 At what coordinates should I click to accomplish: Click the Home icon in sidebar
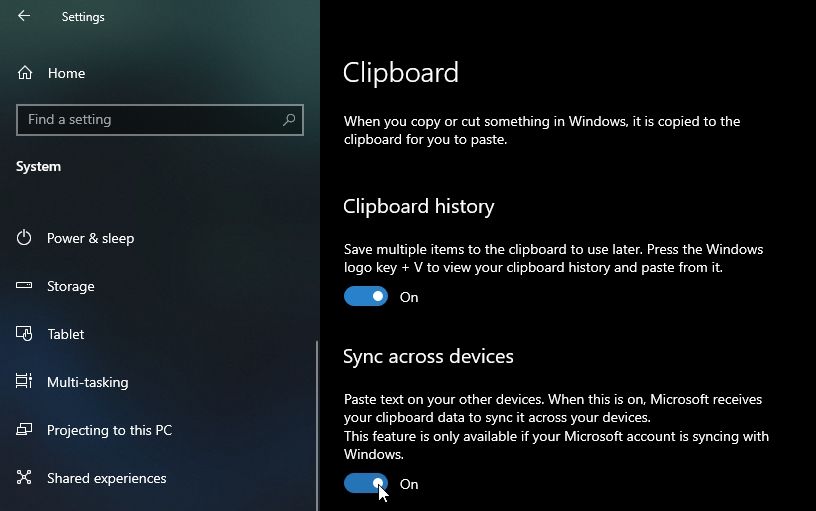(x=25, y=73)
